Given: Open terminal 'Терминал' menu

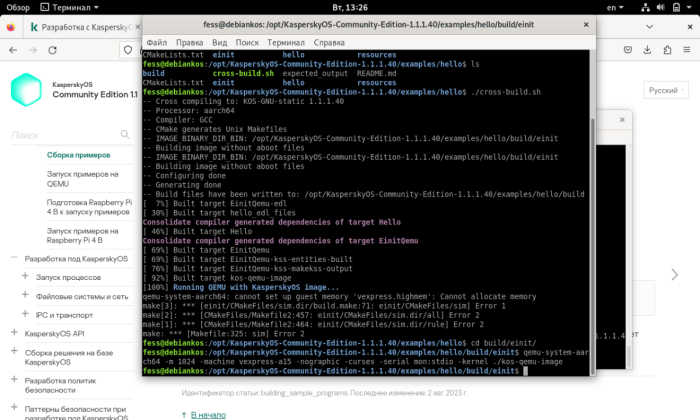Looking at the screenshot, I should pos(286,42).
